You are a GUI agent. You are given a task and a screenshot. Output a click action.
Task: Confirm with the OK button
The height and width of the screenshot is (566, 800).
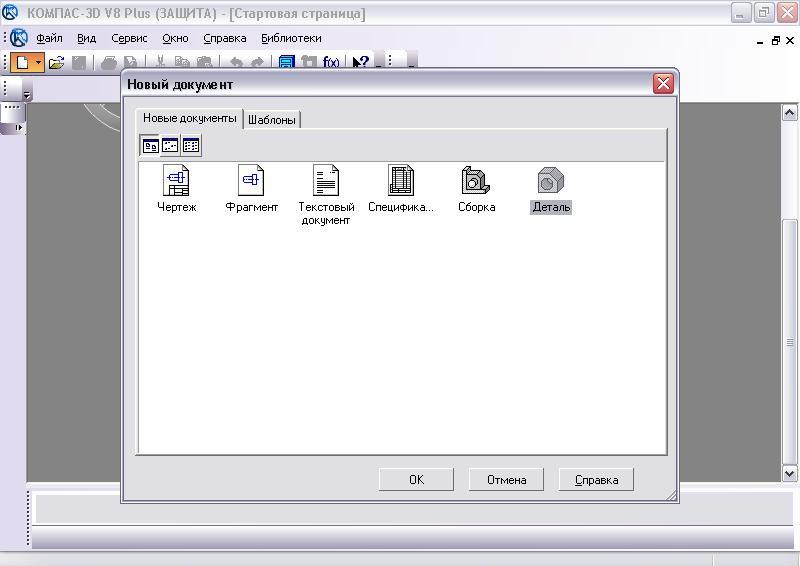[416, 480]
